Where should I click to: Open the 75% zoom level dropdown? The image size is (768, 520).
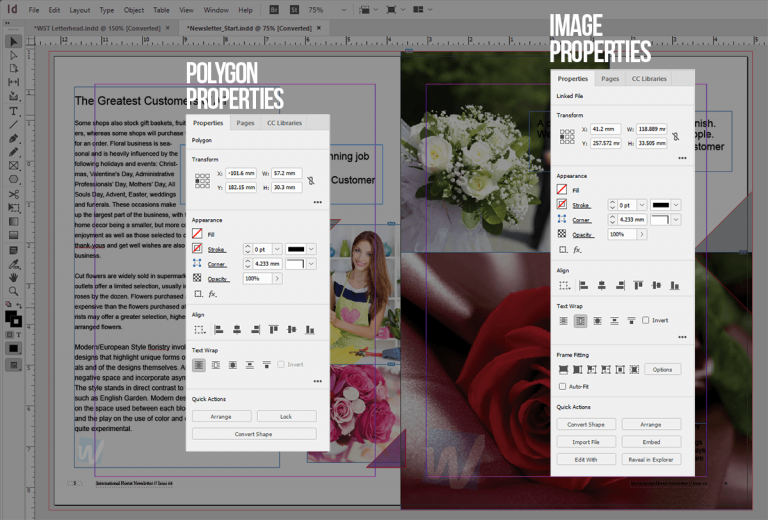coord(343,10)
